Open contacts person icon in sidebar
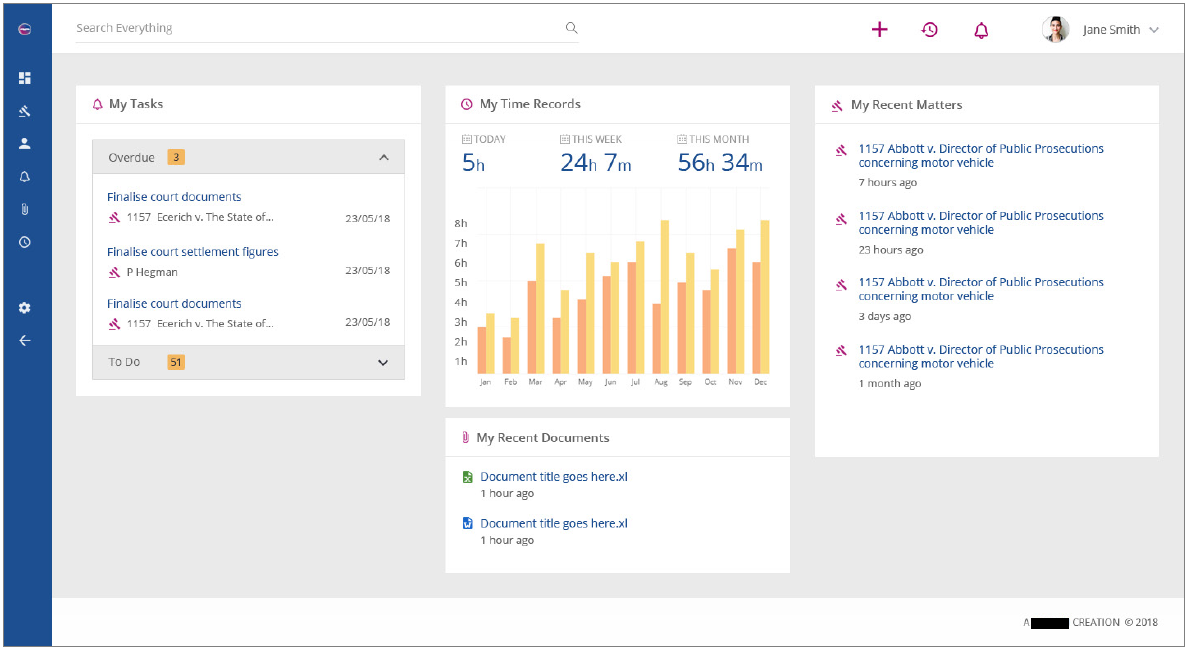1191x653 pixels. 25,143
